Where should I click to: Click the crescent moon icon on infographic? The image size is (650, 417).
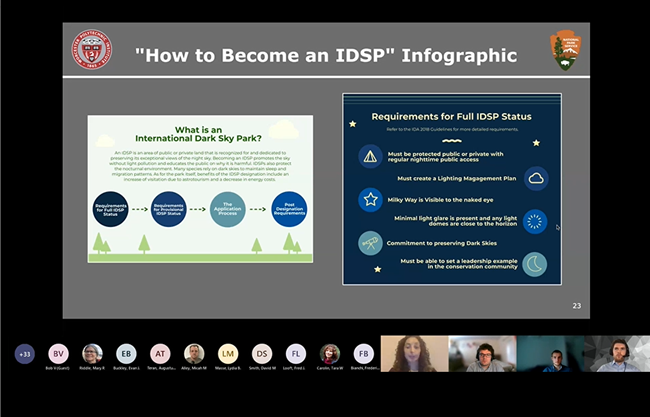[536, 264]
